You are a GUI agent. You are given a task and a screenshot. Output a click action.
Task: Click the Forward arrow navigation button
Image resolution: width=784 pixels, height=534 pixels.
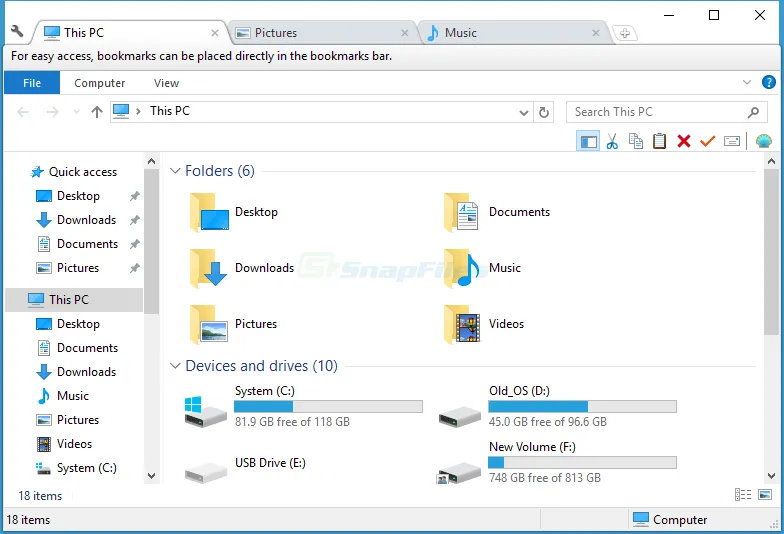coord(52,112)
